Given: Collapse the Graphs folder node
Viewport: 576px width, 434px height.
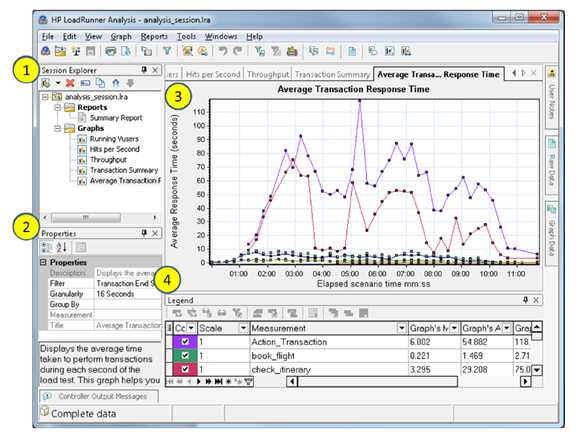Looking at the screenshot, I should [x=58, y=128].
